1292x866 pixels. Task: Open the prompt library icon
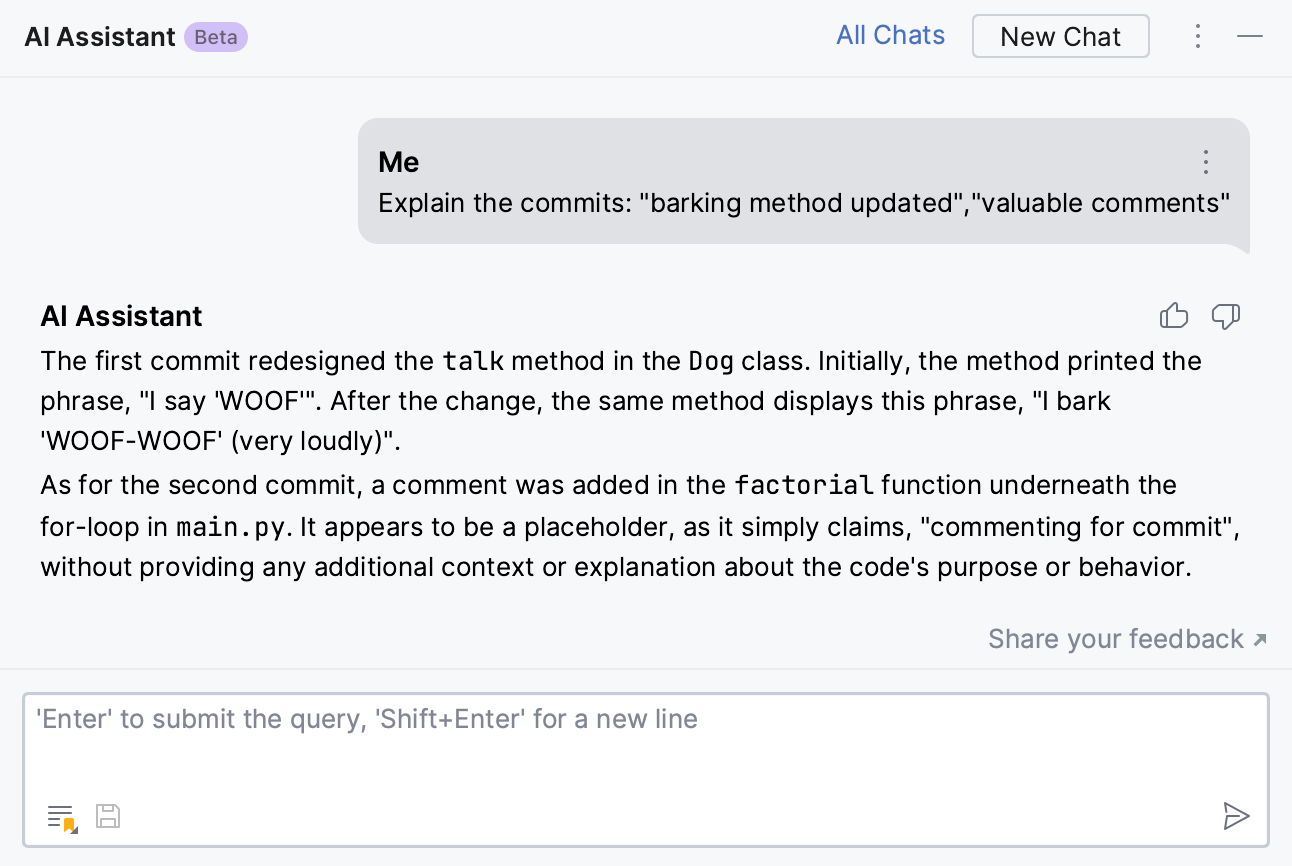[x=59, y=816]
